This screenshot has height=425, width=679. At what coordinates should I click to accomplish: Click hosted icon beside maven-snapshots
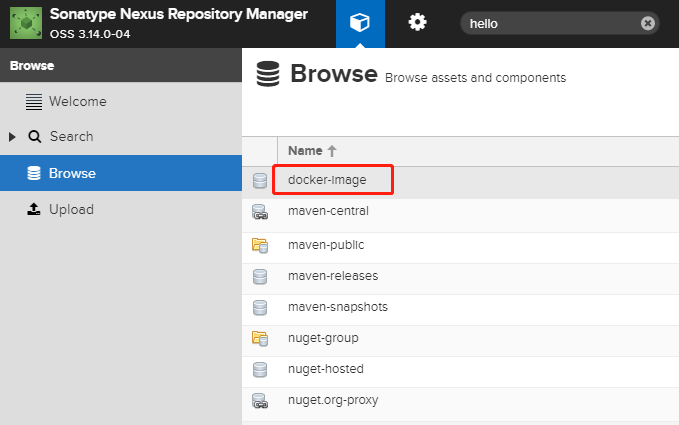[x=260, y=308]
